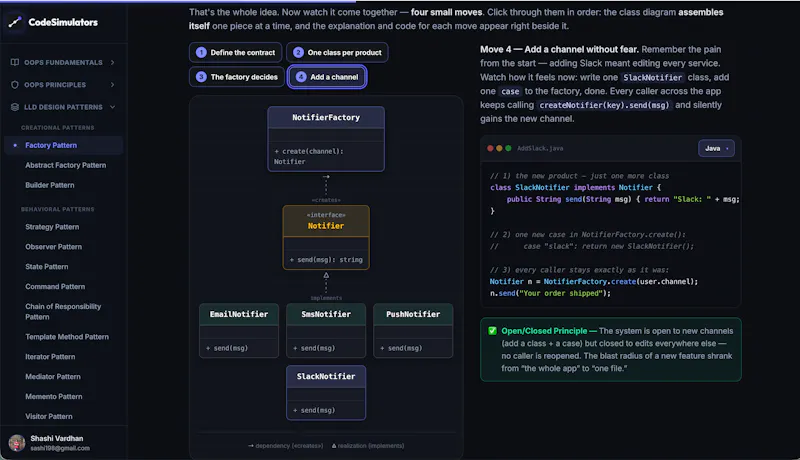
Task: Open the Abstract Factory Pattern page
Action: (66, 165)
